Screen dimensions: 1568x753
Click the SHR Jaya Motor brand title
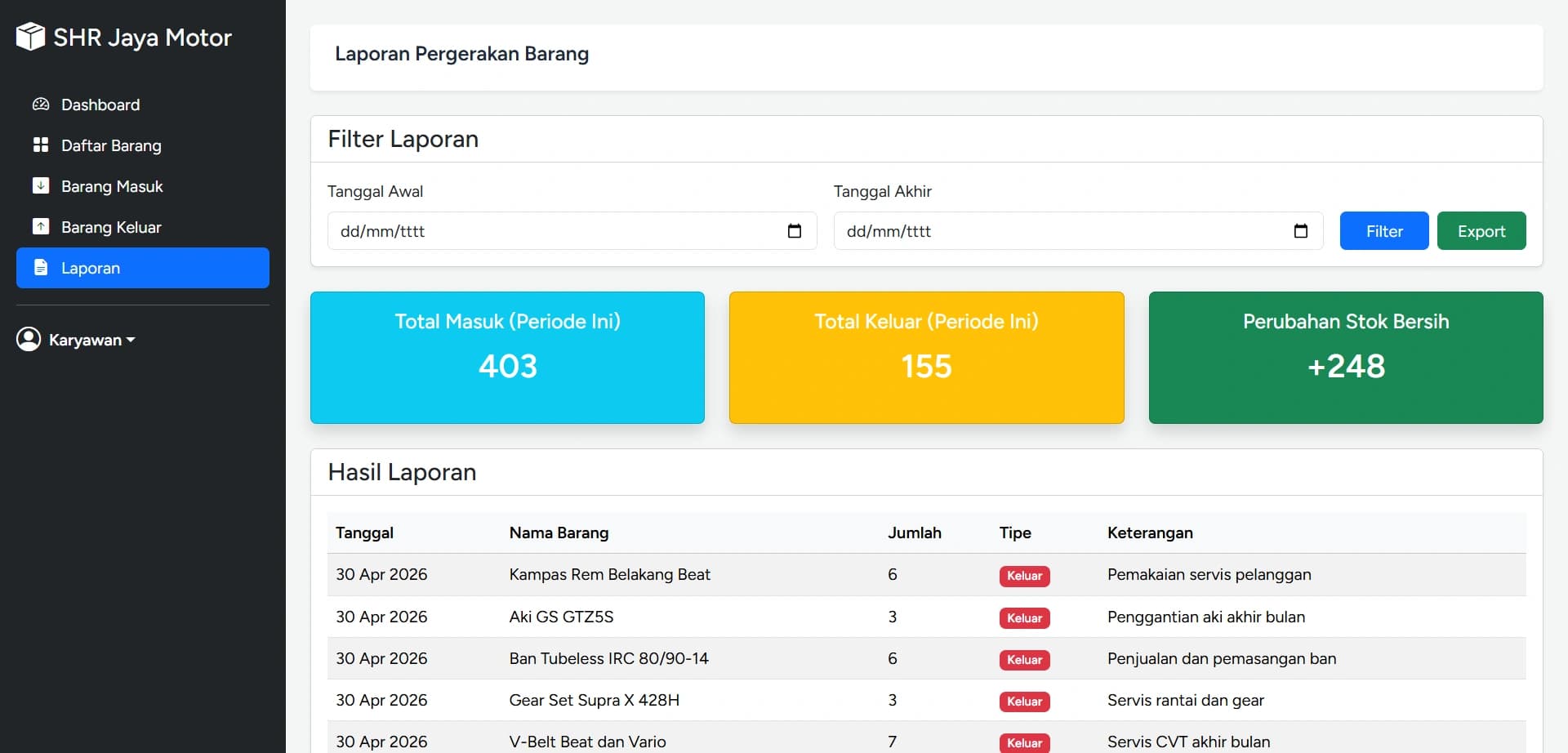(x=143, y=38)
